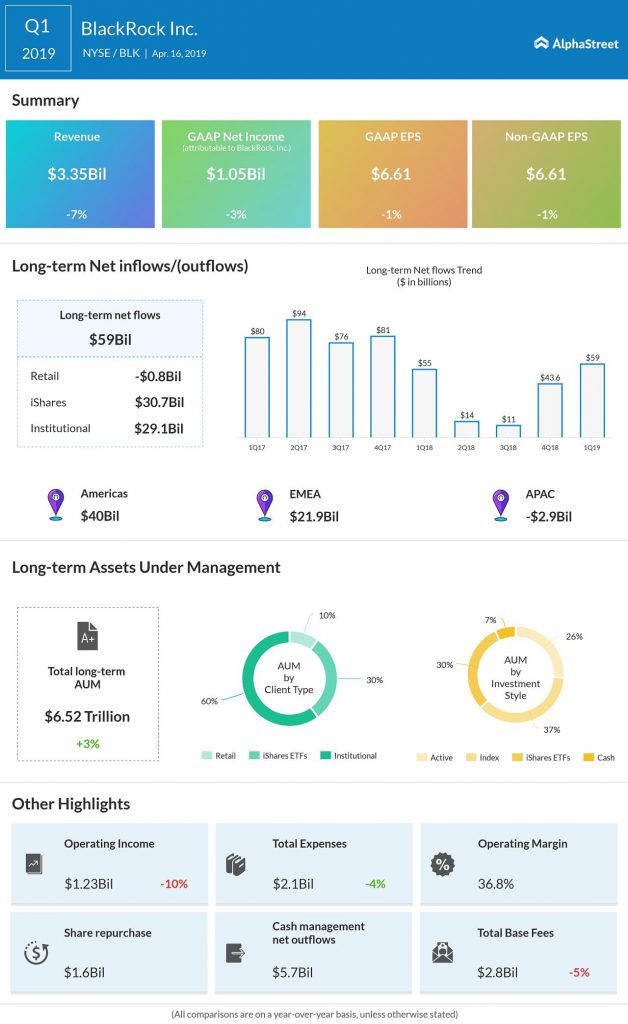Click the $6.52 Trillion AUM value
Image resolution: width=628 pixels, height=1024 pixels.
pos(87,716)
